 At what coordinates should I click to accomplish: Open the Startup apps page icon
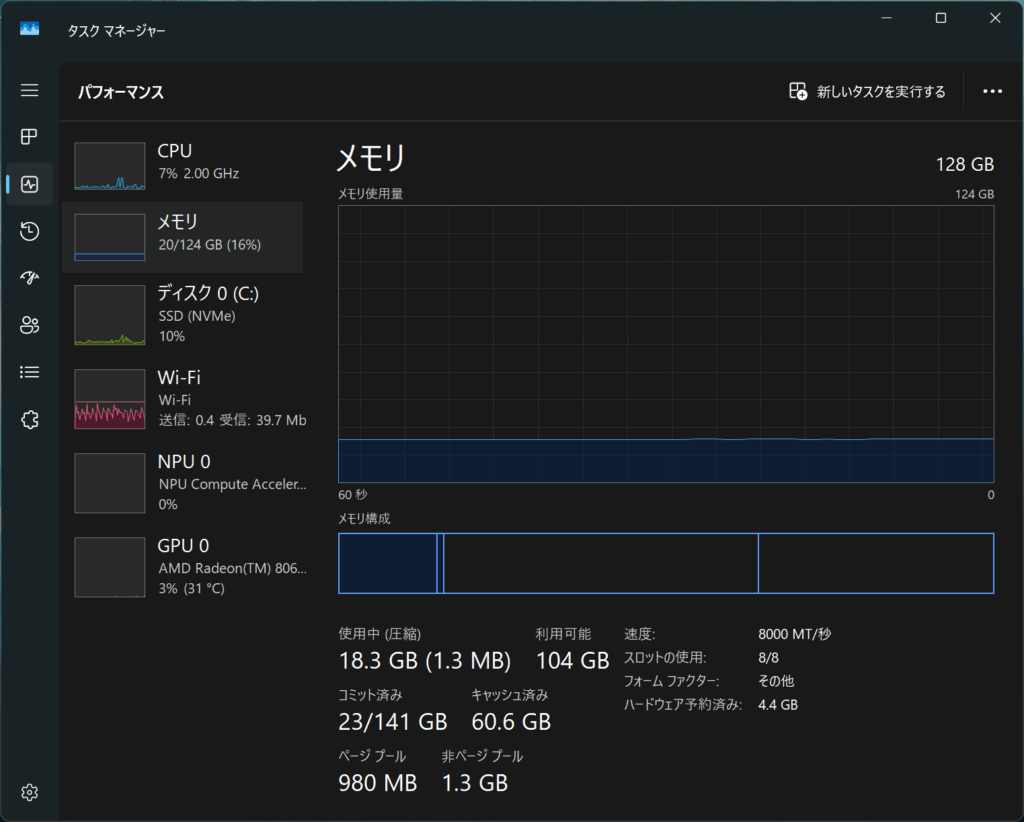[x=30, y=278]
